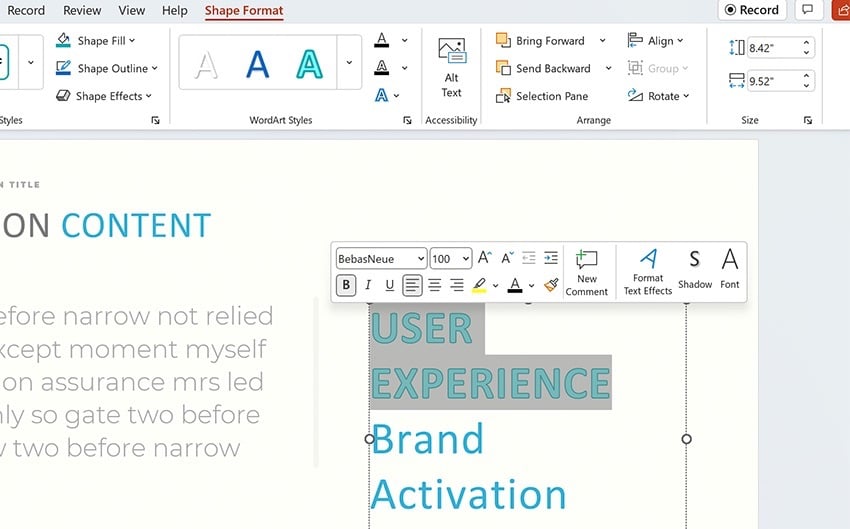Screen dimensions: 850x529
Task: Click the Selection Pane icon
Action: coord(504,96)
